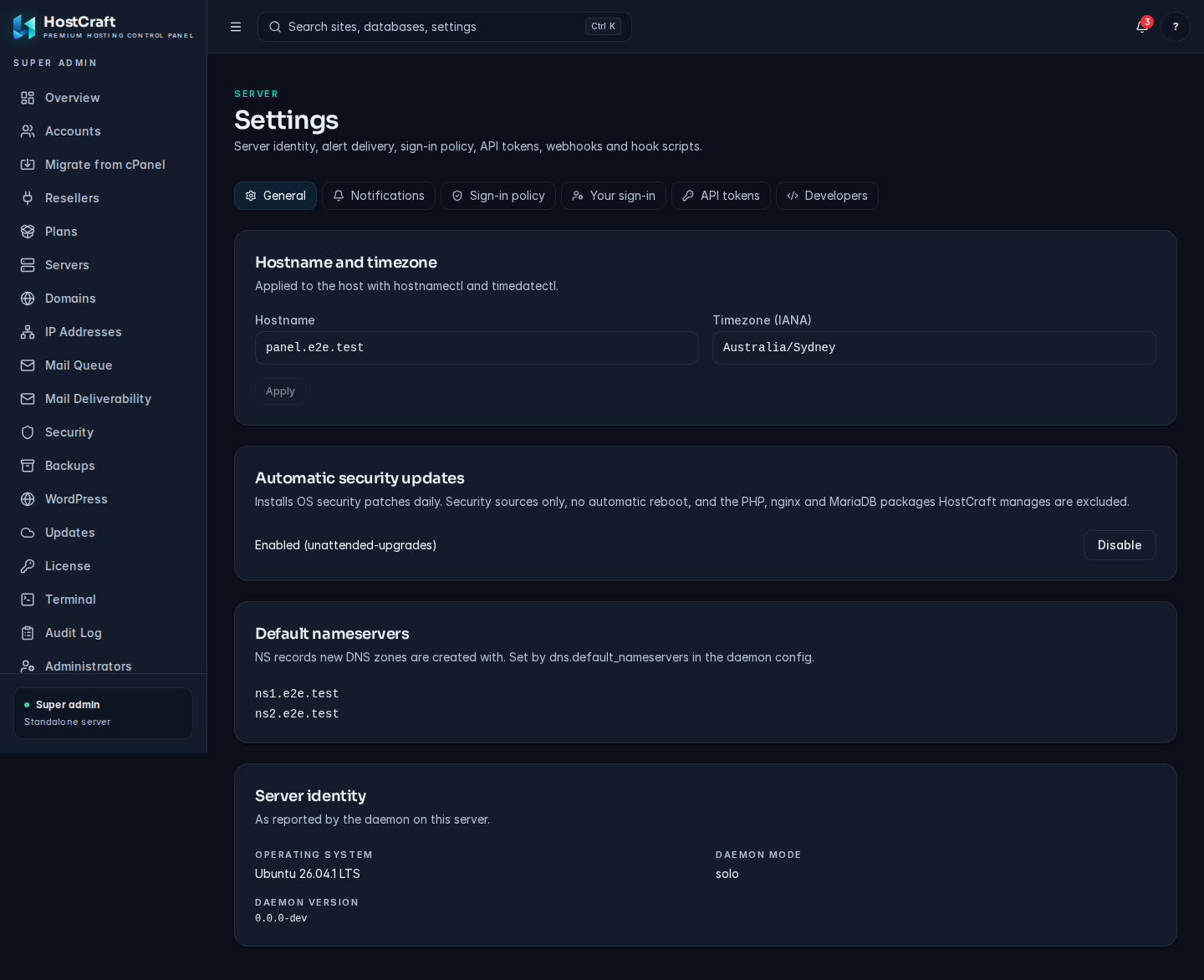Viewport: 1204px width, 980px height.
Task: Open the Plans page
Action: pyautogui.click(x=104, y=232)
